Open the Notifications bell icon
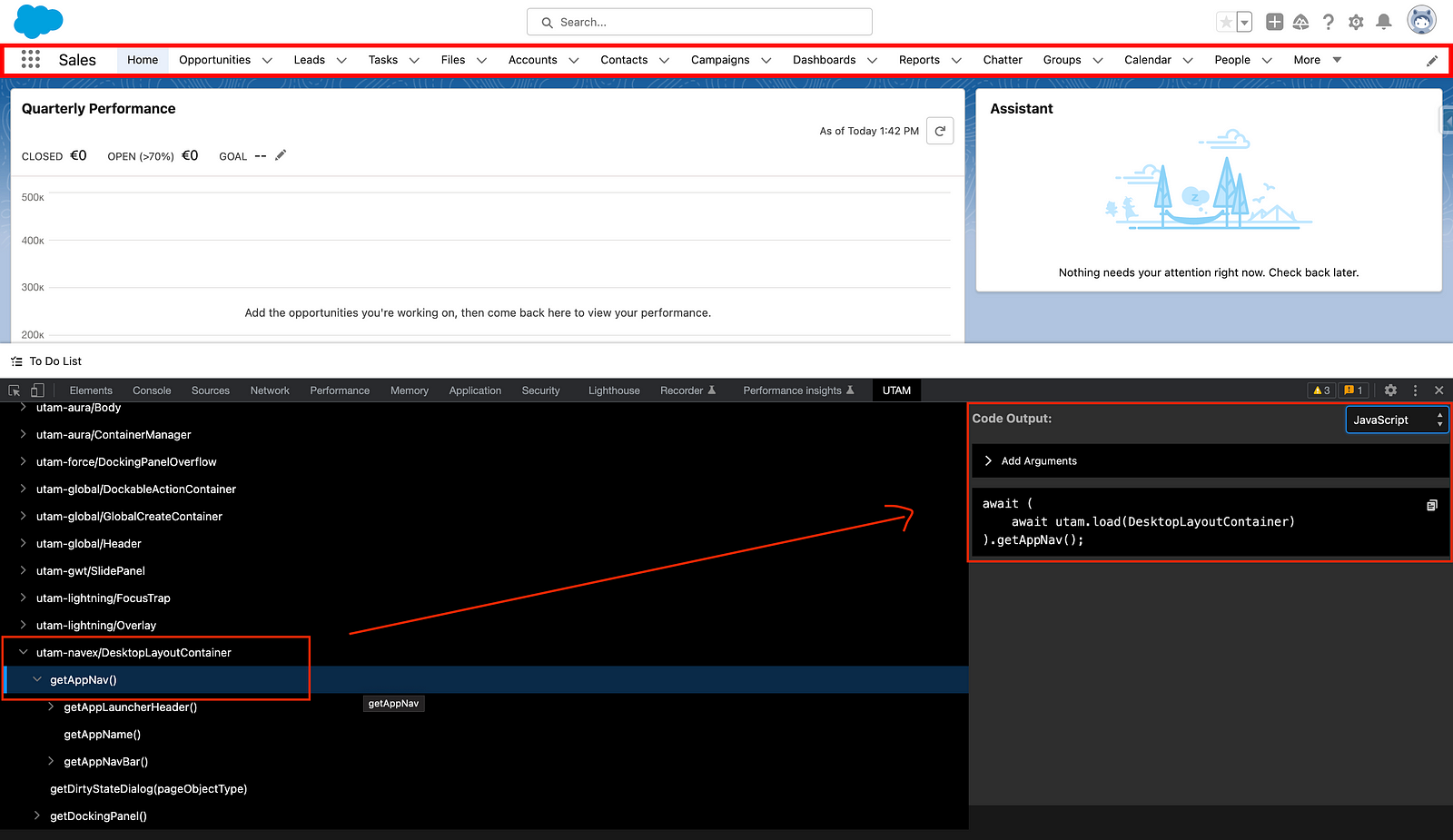1453x840 pixels. click(1384, 22)
